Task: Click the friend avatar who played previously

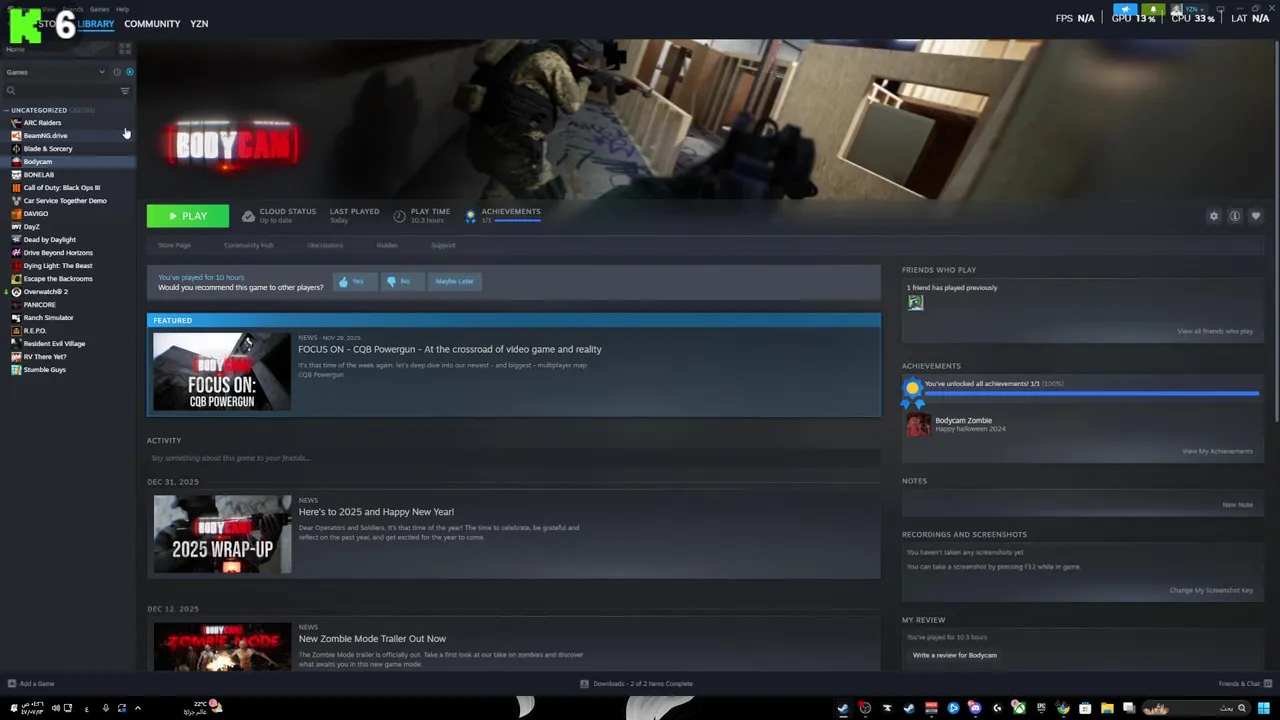Action: point(915,303)
